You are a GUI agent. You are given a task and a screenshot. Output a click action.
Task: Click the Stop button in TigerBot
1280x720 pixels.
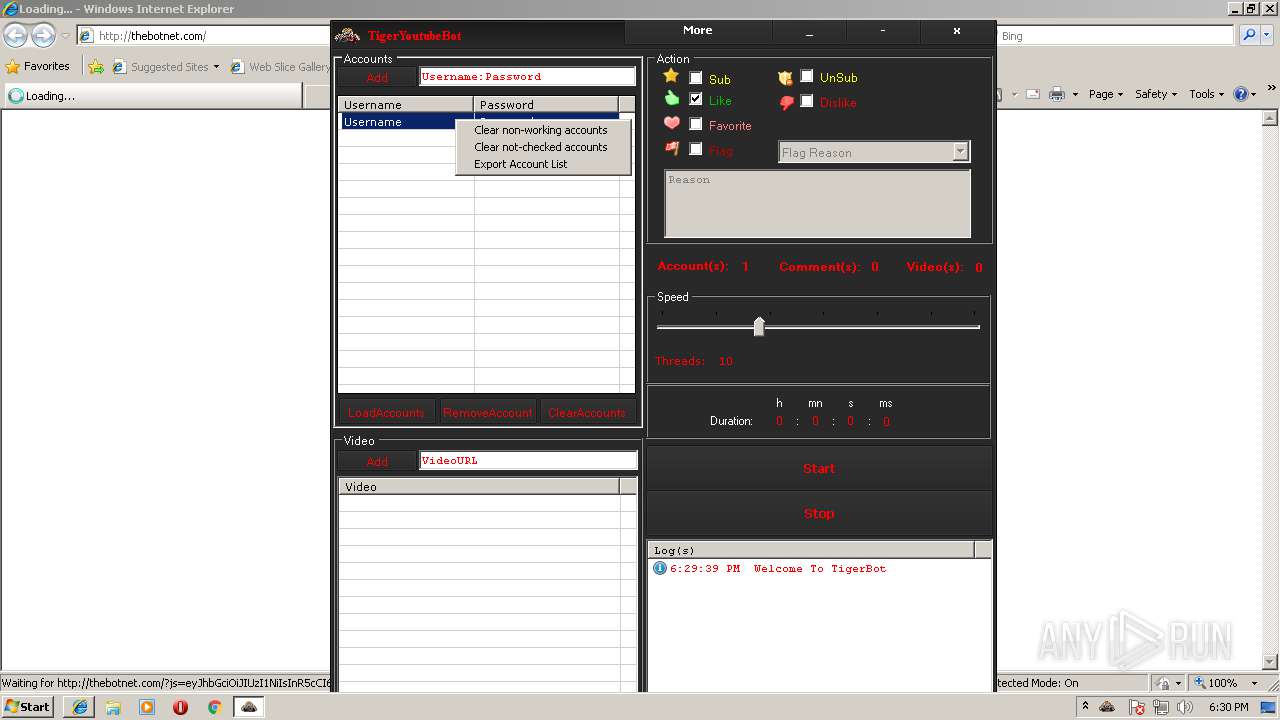819,513
